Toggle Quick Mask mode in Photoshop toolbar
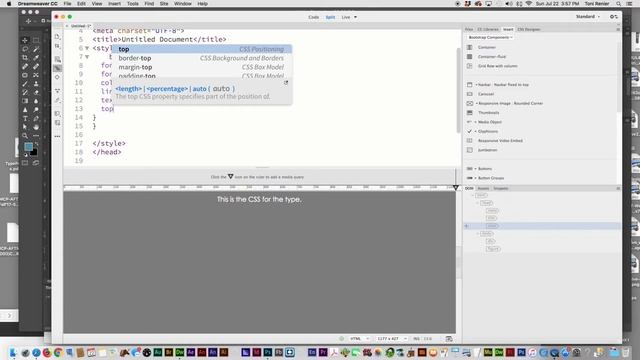The width and height of the screenshot is (640, 360). [x=25, y=163]
